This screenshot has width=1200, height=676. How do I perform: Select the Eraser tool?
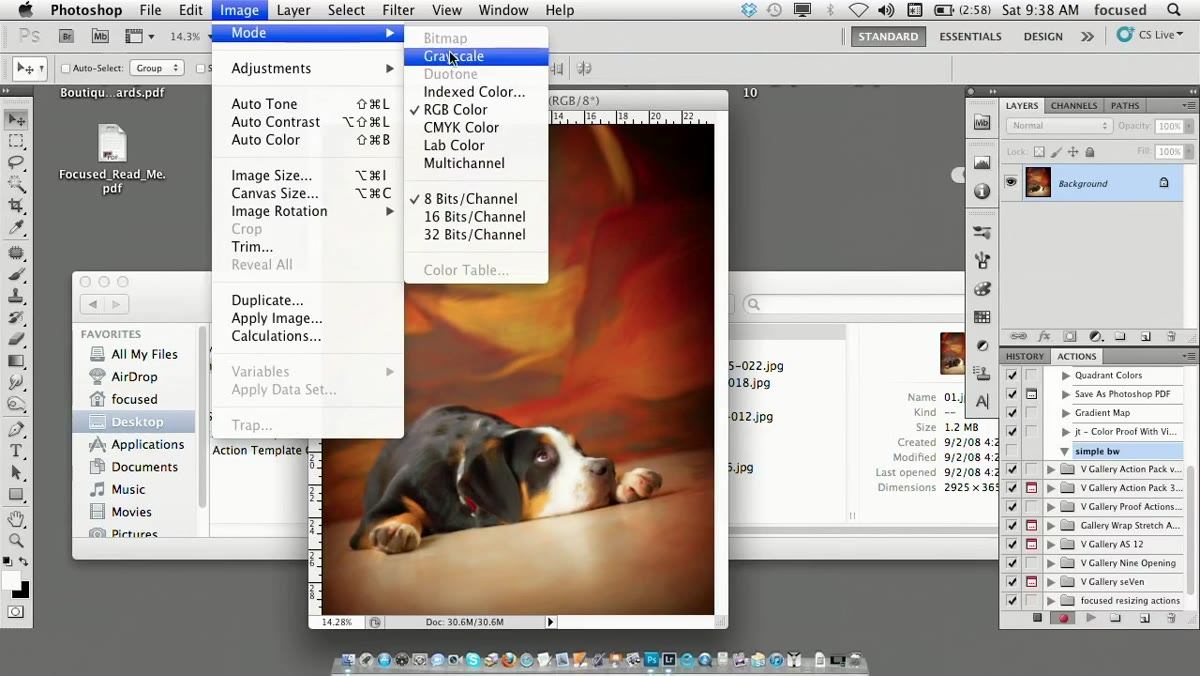click(17, 340)
